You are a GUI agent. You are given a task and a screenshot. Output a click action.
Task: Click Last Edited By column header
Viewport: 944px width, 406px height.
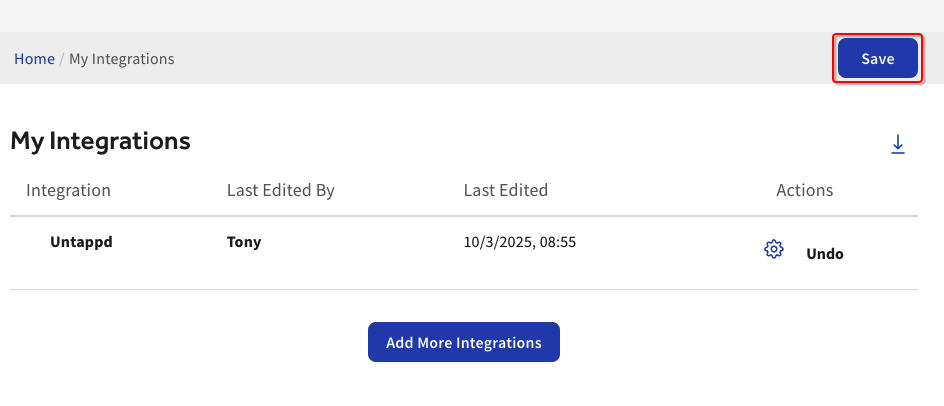point(280,190)
